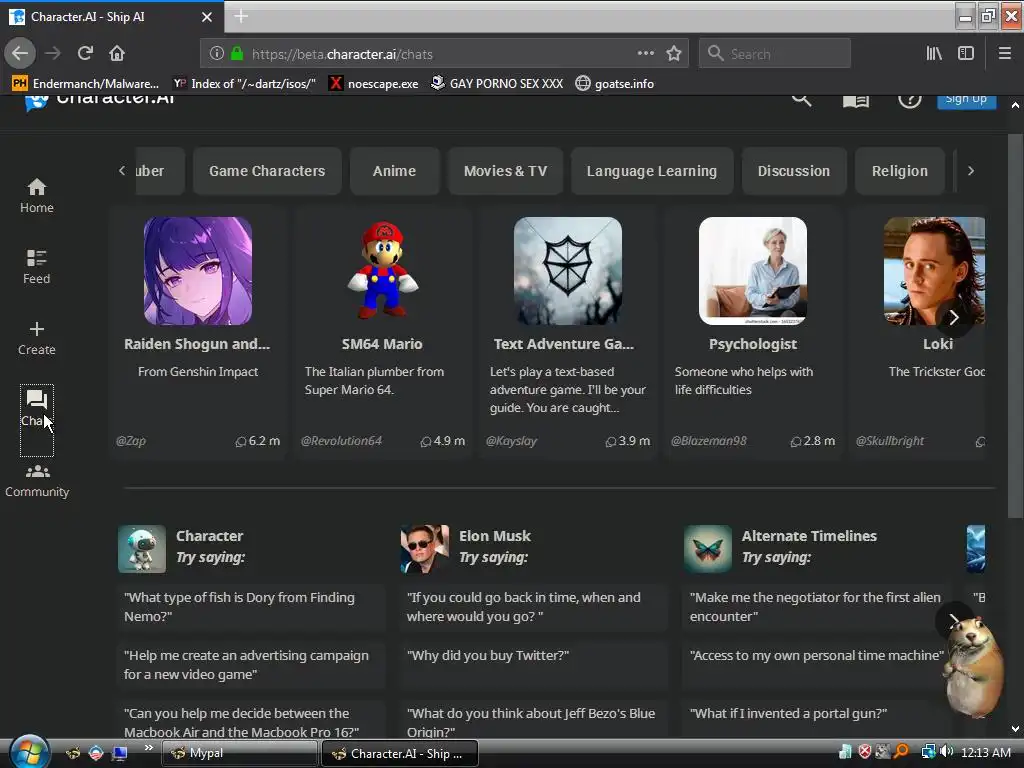Select the Anime category tab

point(394,171)
